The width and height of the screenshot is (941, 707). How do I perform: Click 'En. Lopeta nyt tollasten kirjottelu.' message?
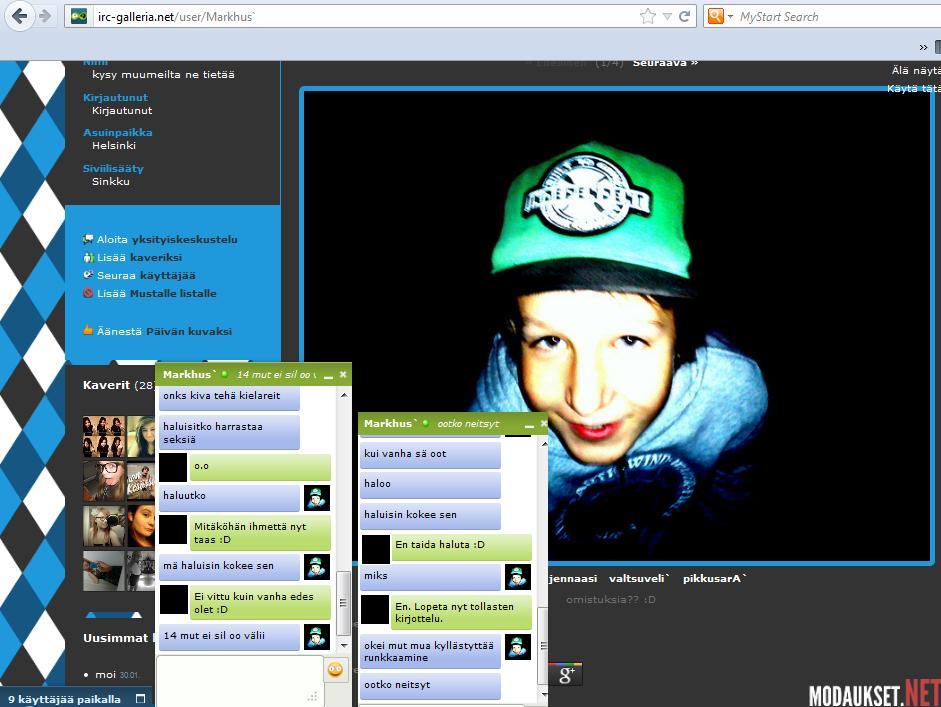tap(461, 613)
